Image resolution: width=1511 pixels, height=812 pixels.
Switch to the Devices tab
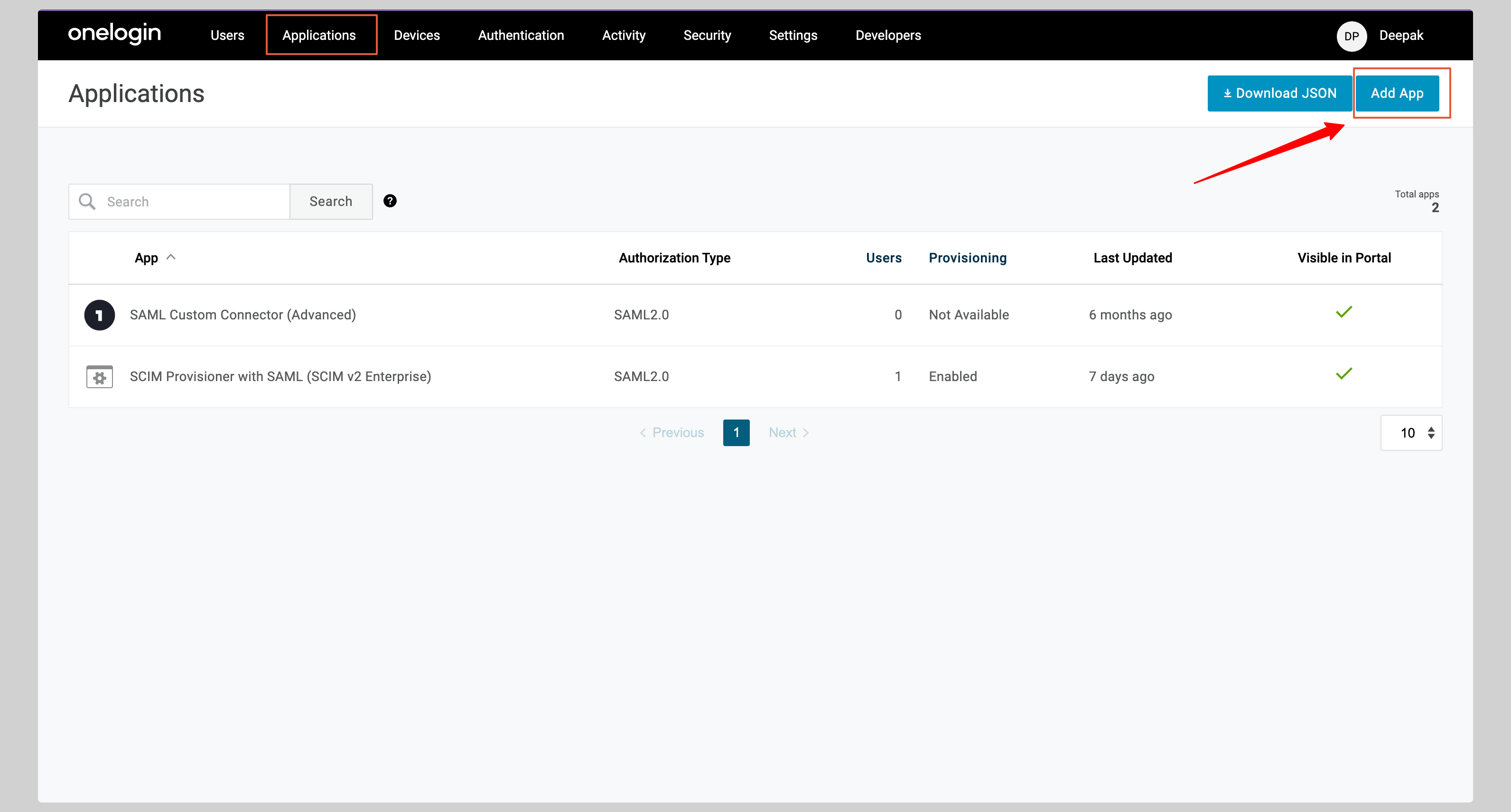(x=417, y=35)
